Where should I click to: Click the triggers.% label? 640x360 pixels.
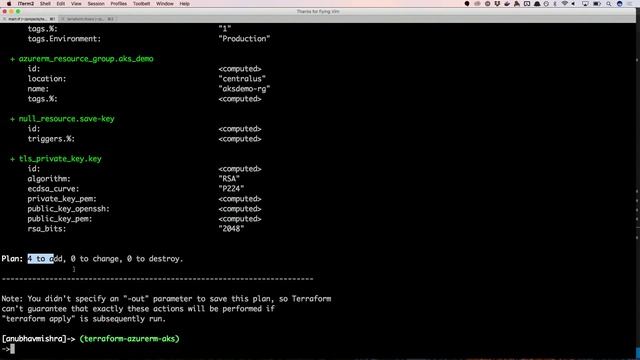click(x=51, y=139)
